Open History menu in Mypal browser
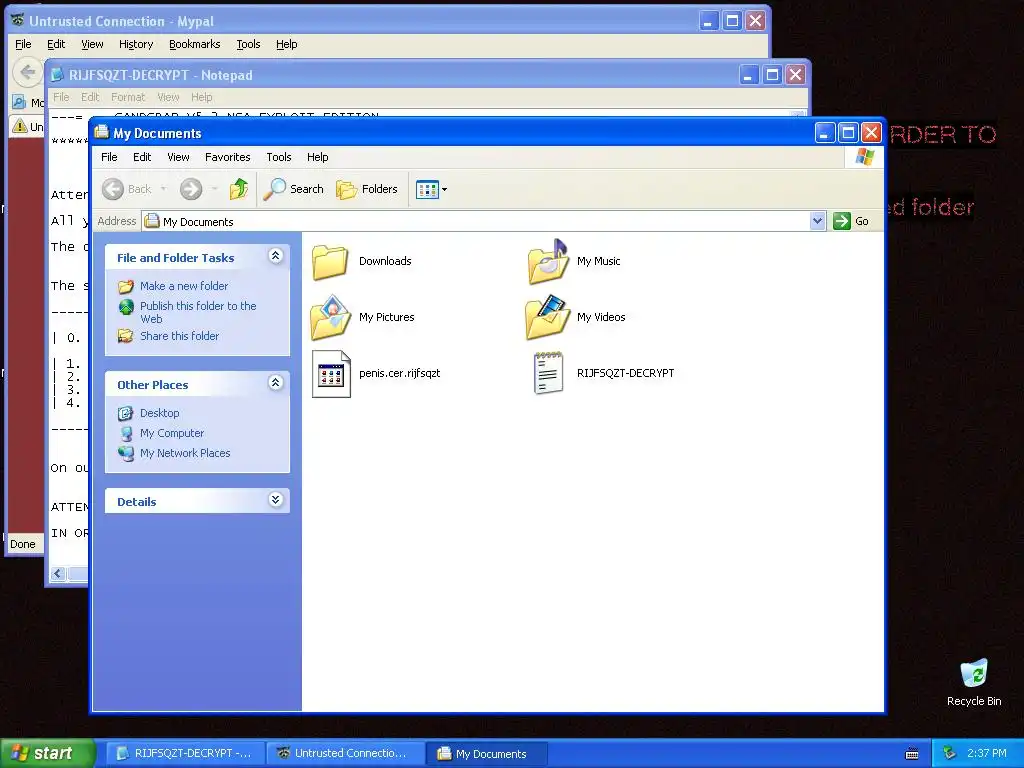The width and height of the screenshot is (1024, 768). tap(136, 44)
